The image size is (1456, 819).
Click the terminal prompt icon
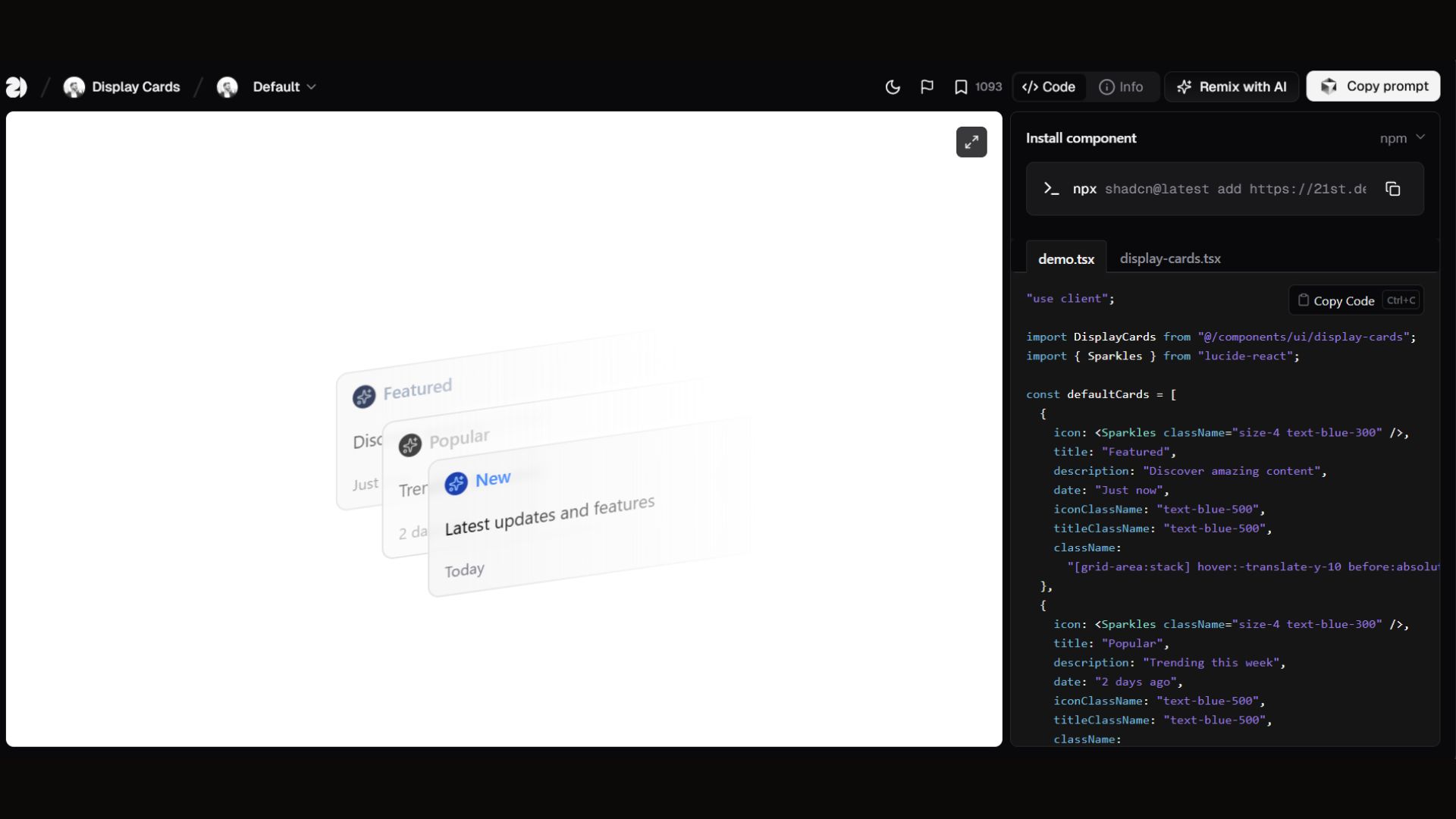point(1051,189)
